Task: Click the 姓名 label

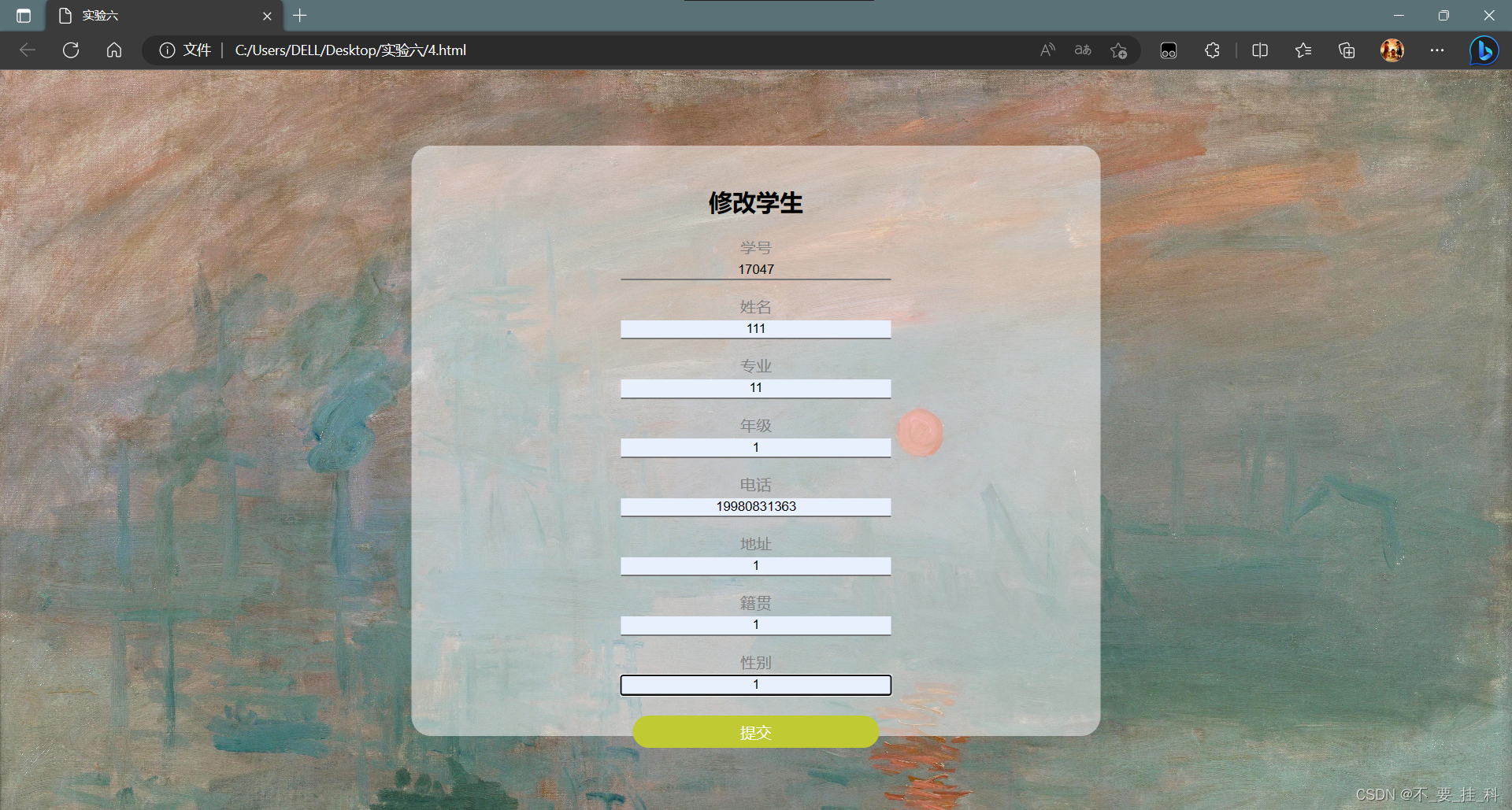Action: pyautogui.click(x=756, y=307)
